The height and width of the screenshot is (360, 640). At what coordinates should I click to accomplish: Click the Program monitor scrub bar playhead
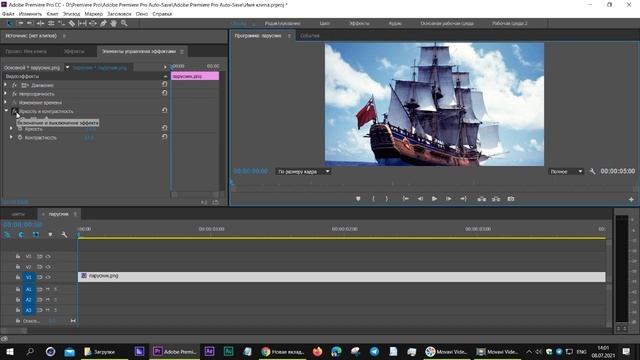tap(232, 183)
